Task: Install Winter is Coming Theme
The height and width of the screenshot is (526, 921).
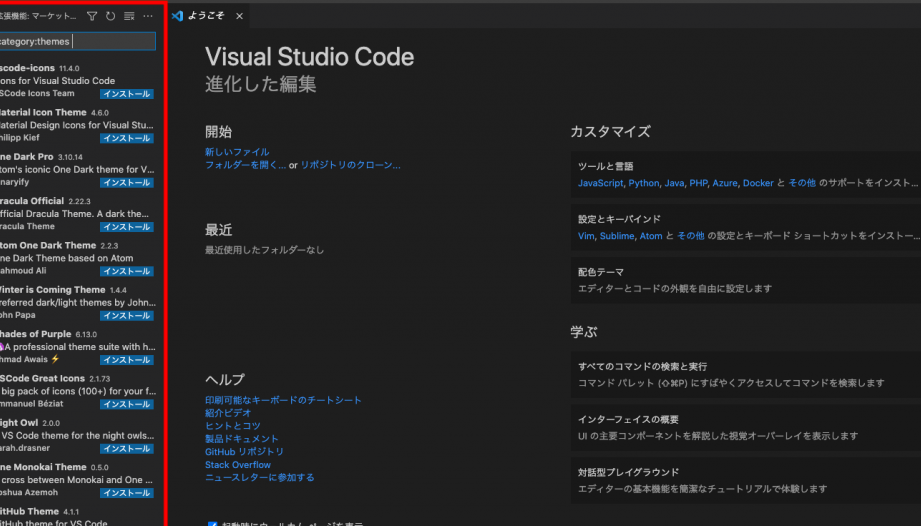Action: click(127, 315)
